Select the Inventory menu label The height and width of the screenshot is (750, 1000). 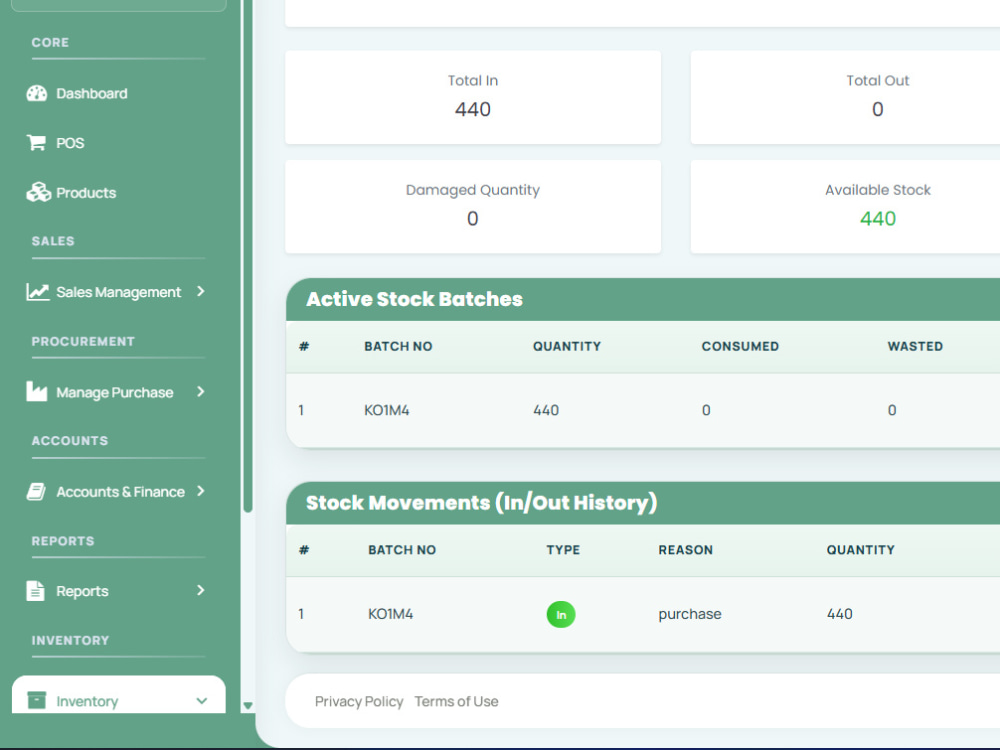pyautogui.click(x=87, y=702)
